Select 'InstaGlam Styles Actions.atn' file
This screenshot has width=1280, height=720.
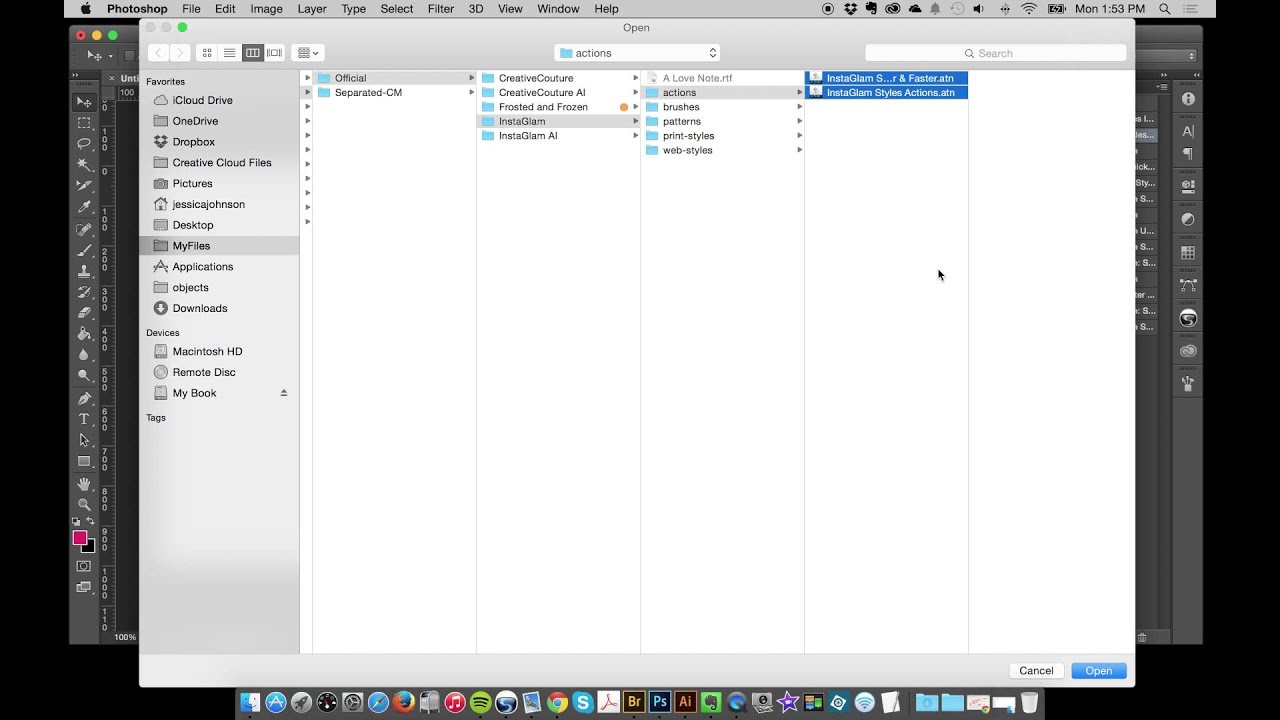(x=886, y=92)
